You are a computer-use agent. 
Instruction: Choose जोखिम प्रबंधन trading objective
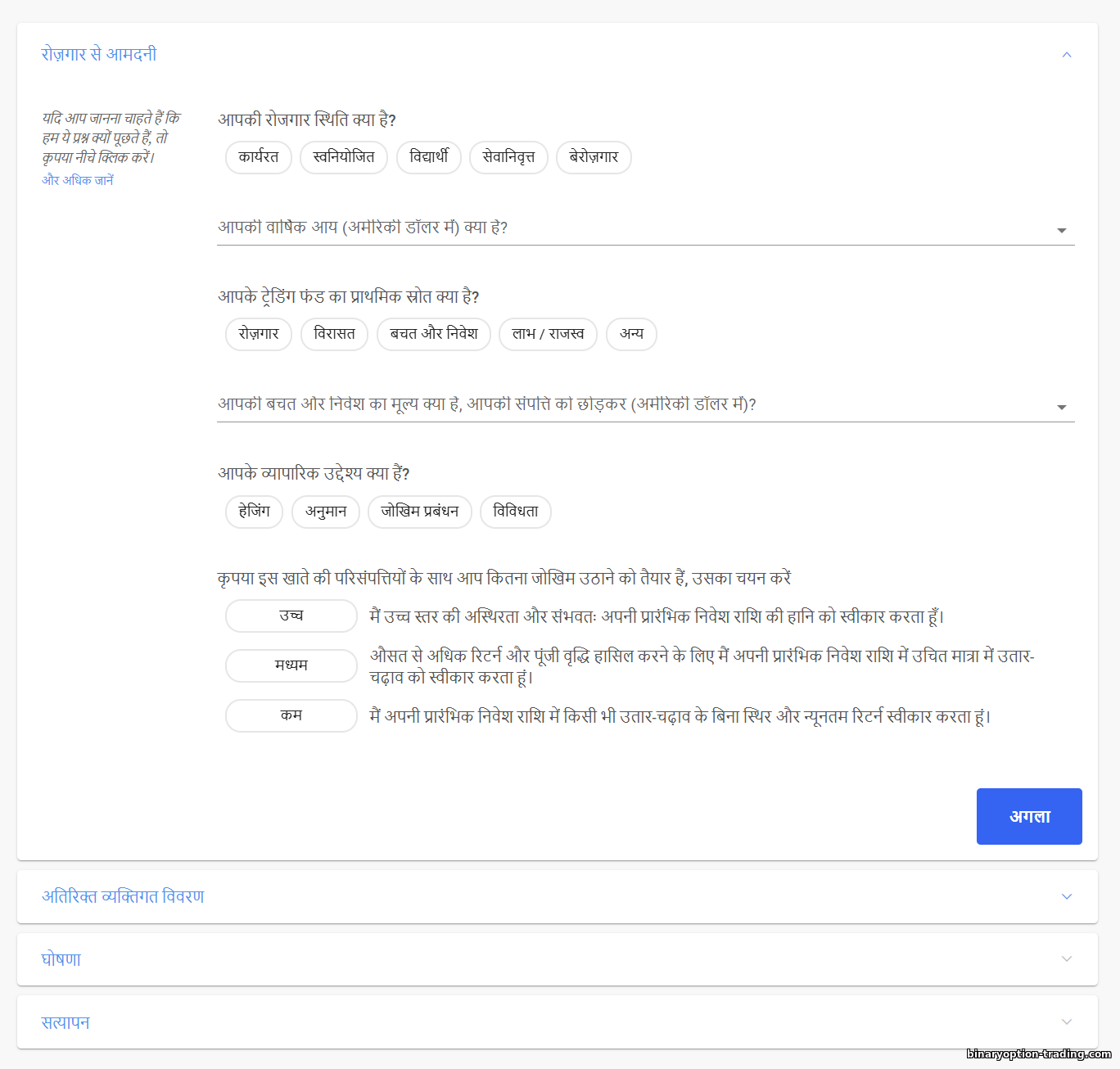tap(419, 512)
